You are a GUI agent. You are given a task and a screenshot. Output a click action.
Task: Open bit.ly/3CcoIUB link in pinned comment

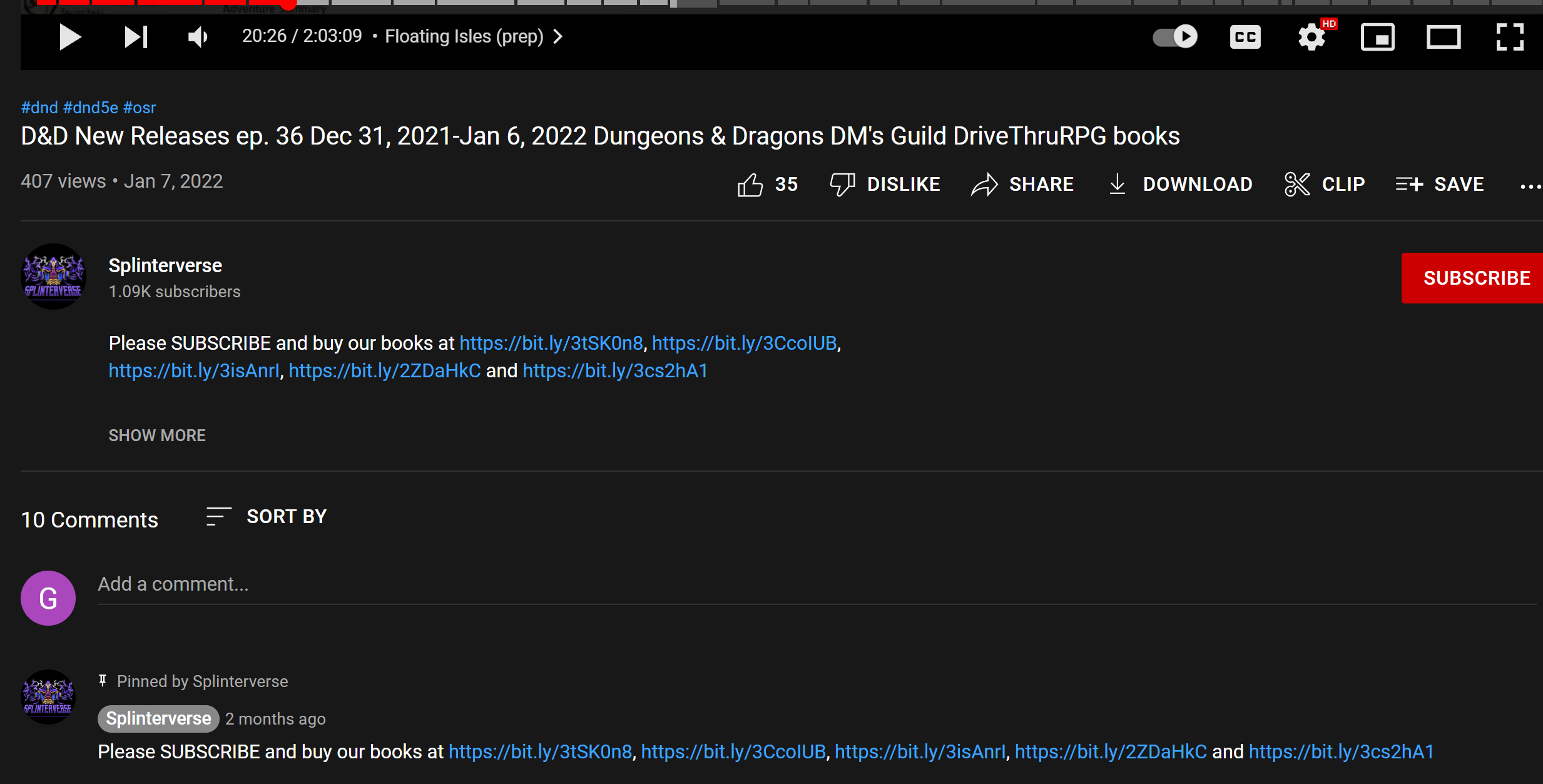[x=733, y=752]
